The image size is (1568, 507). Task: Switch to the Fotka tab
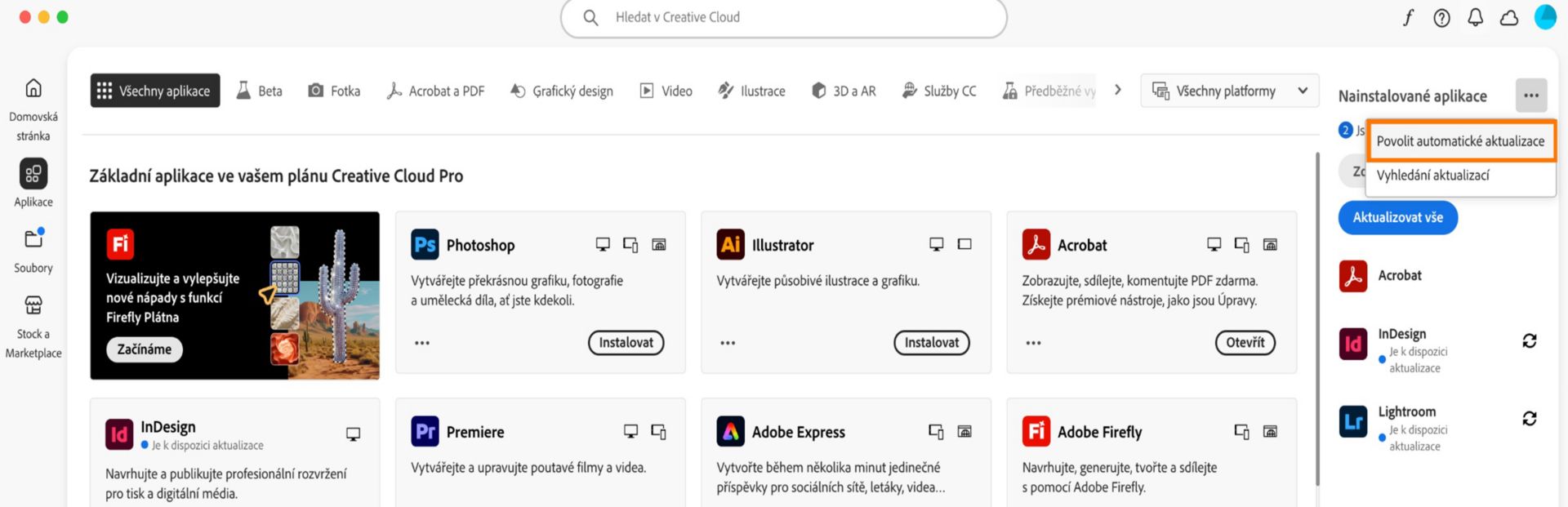[x=334, y=91]
